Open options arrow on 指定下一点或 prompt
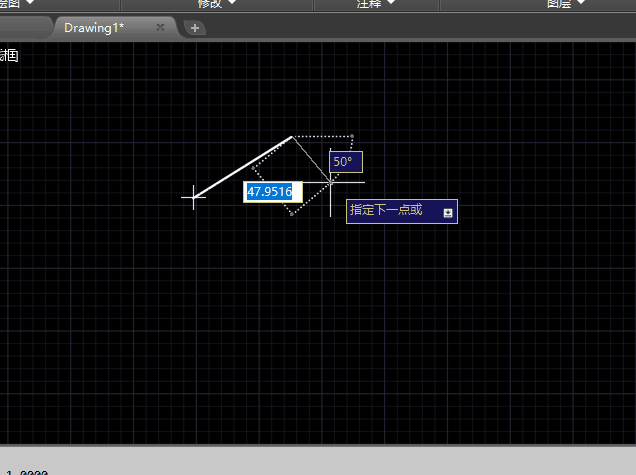This screenshot has height=475, width=636. click(448, 212)
